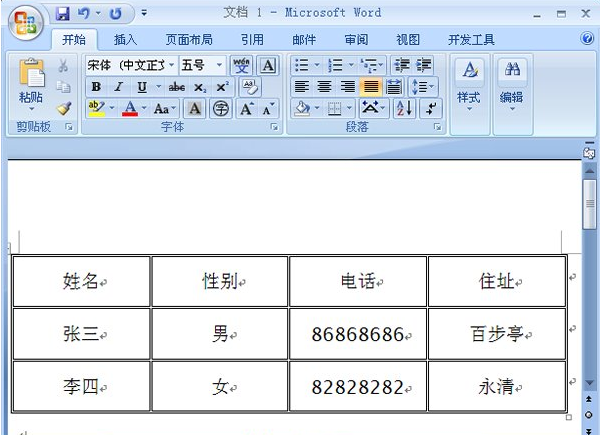Screen dimensions: 600x435
Task: Open the Asian layout menu
Action: [x=373, y=109]
